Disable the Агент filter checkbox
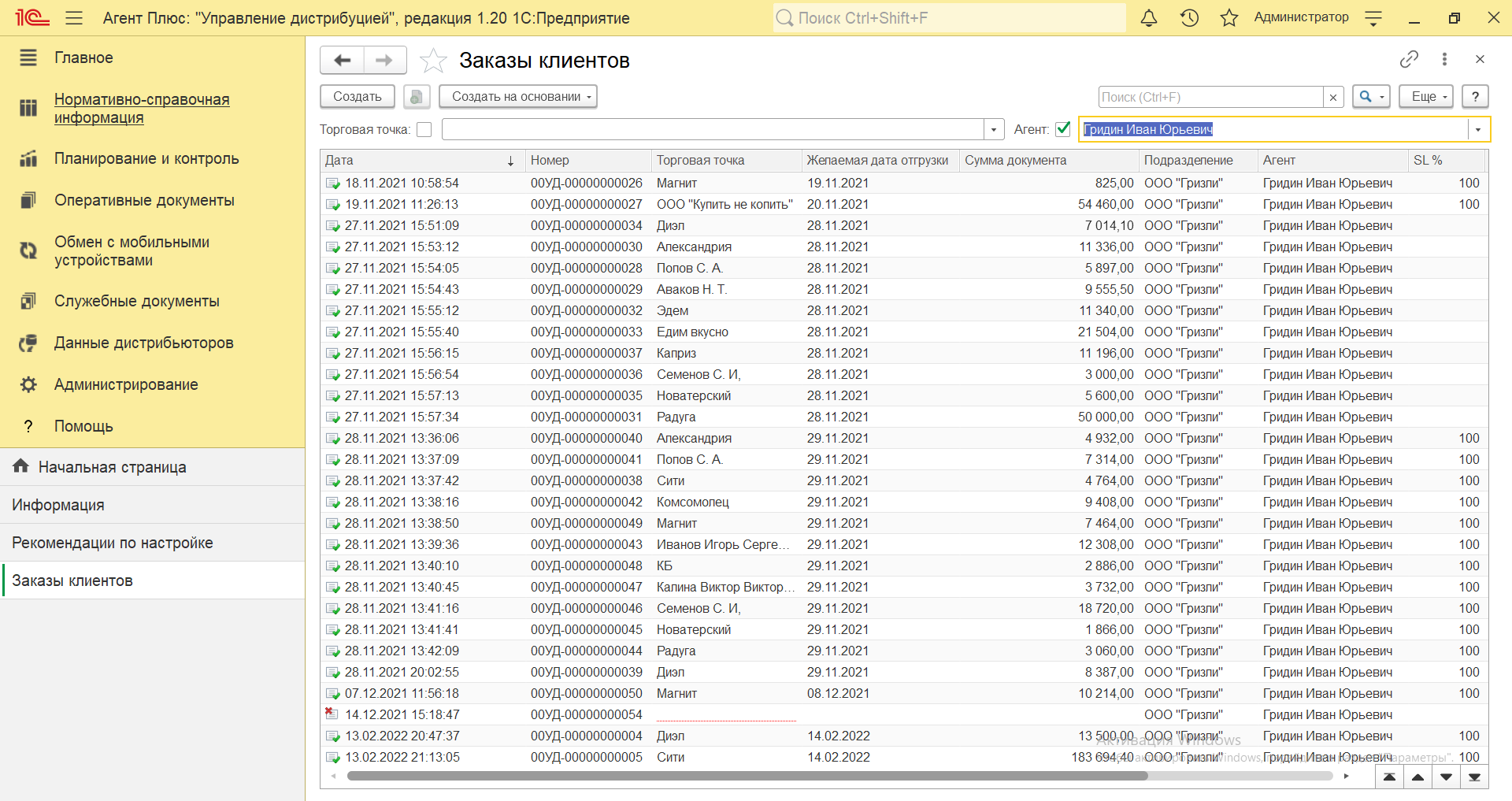 coord(1063,129)
